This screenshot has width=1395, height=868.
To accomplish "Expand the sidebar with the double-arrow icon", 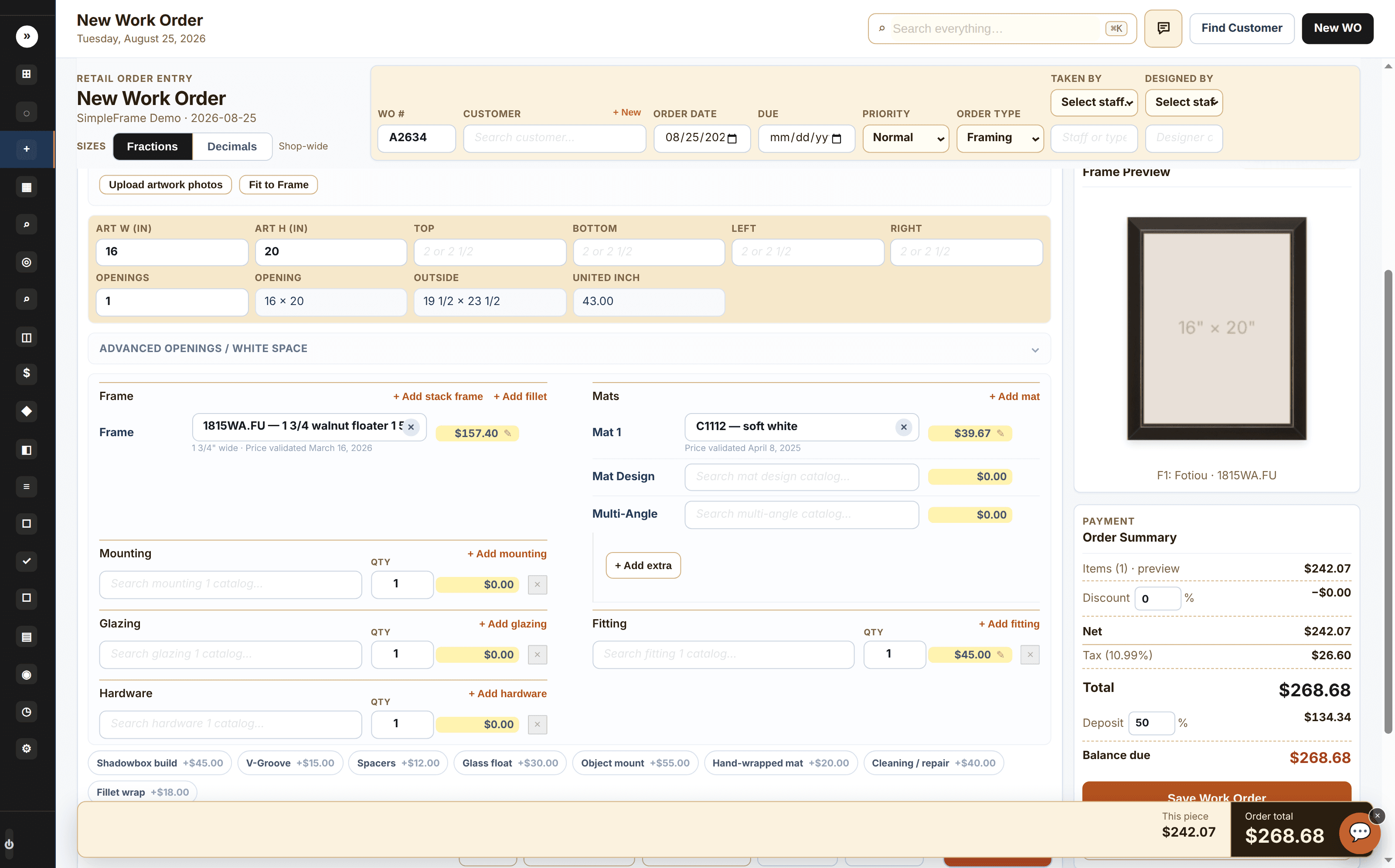I will [x=27, y=36].
